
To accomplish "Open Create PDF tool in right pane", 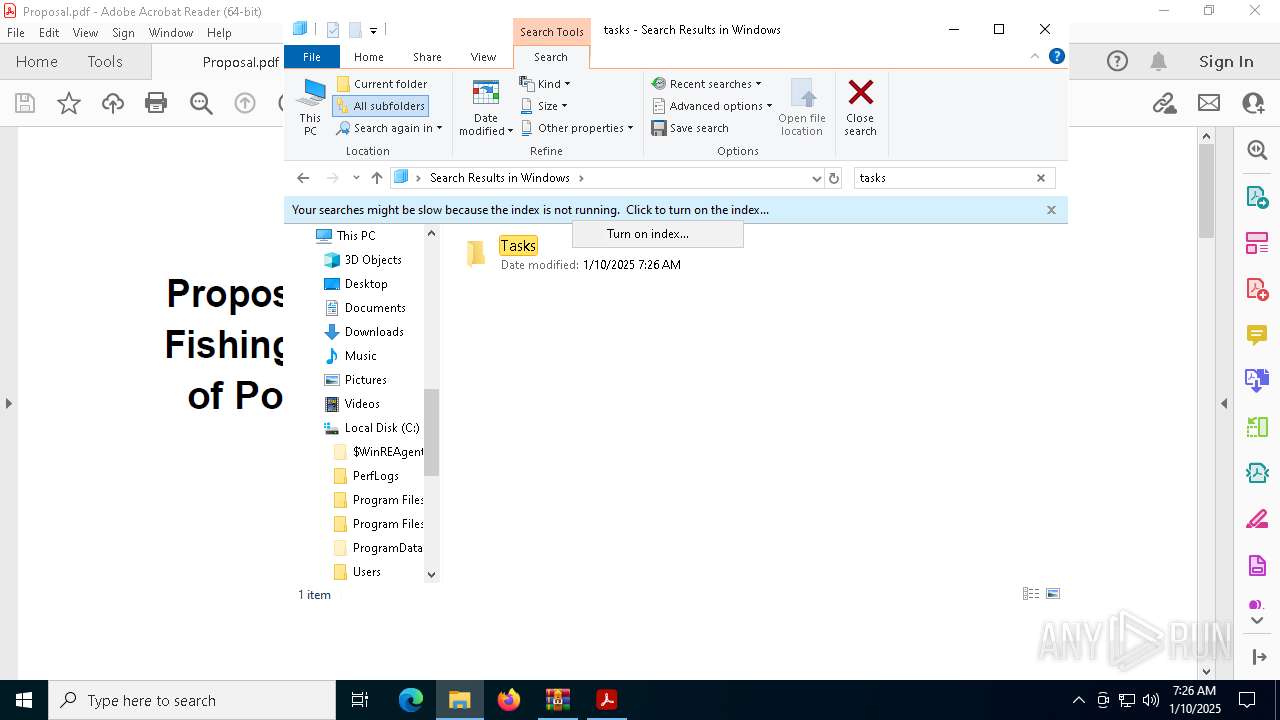I will [x=1257, y=289].
